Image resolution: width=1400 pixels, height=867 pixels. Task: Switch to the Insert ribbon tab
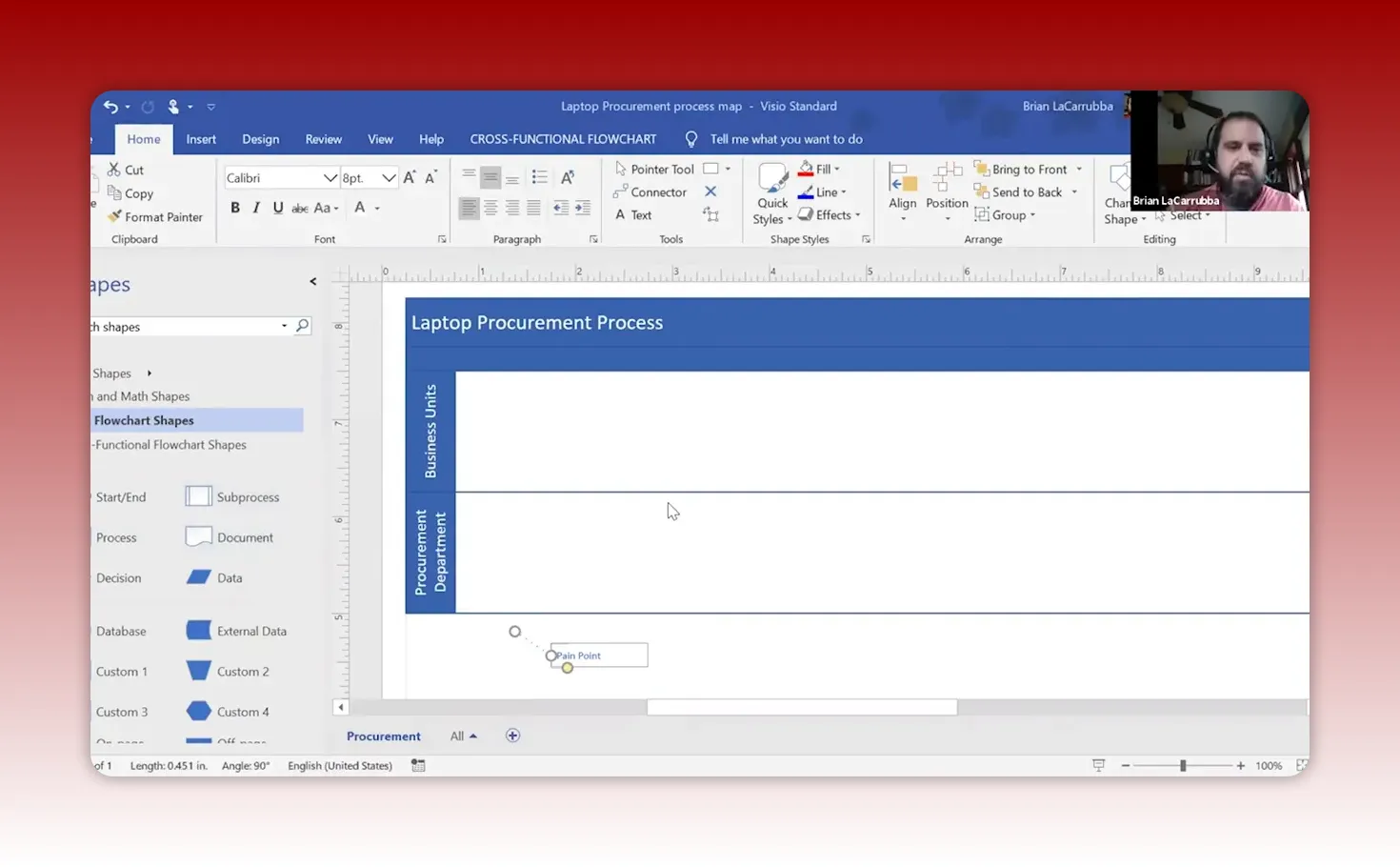[201, 139]
